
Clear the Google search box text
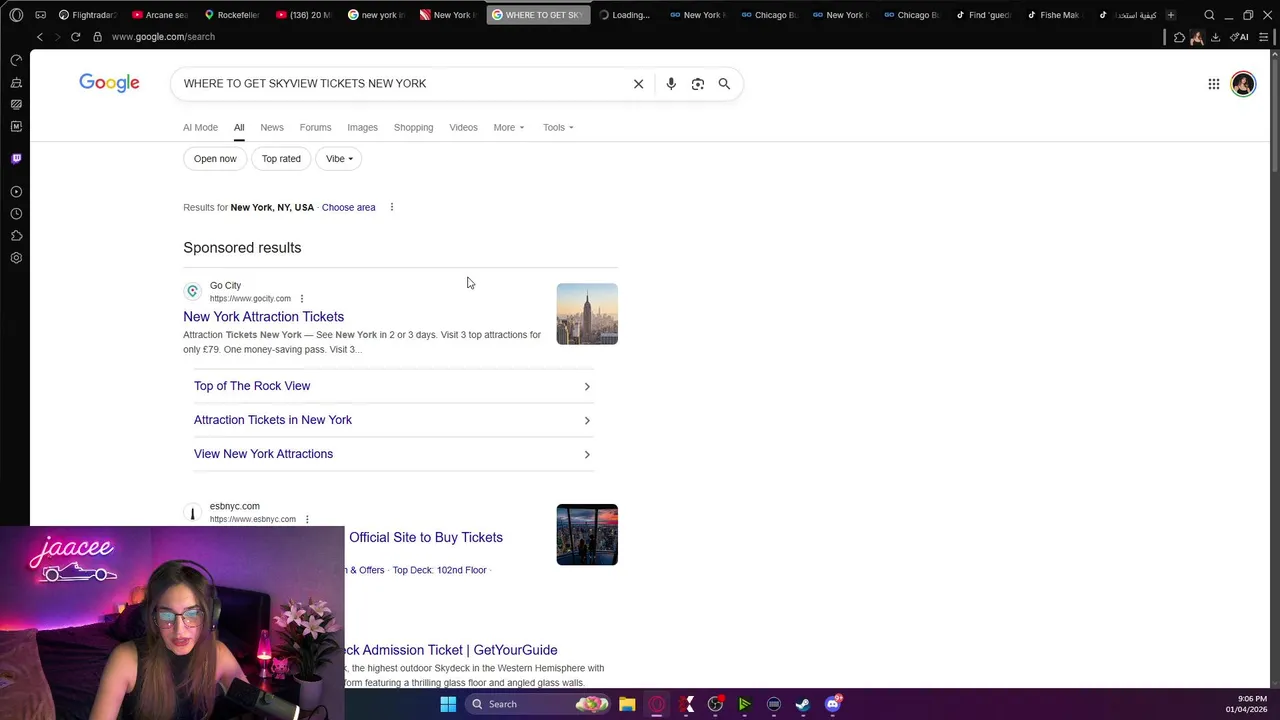pos(638,84)
